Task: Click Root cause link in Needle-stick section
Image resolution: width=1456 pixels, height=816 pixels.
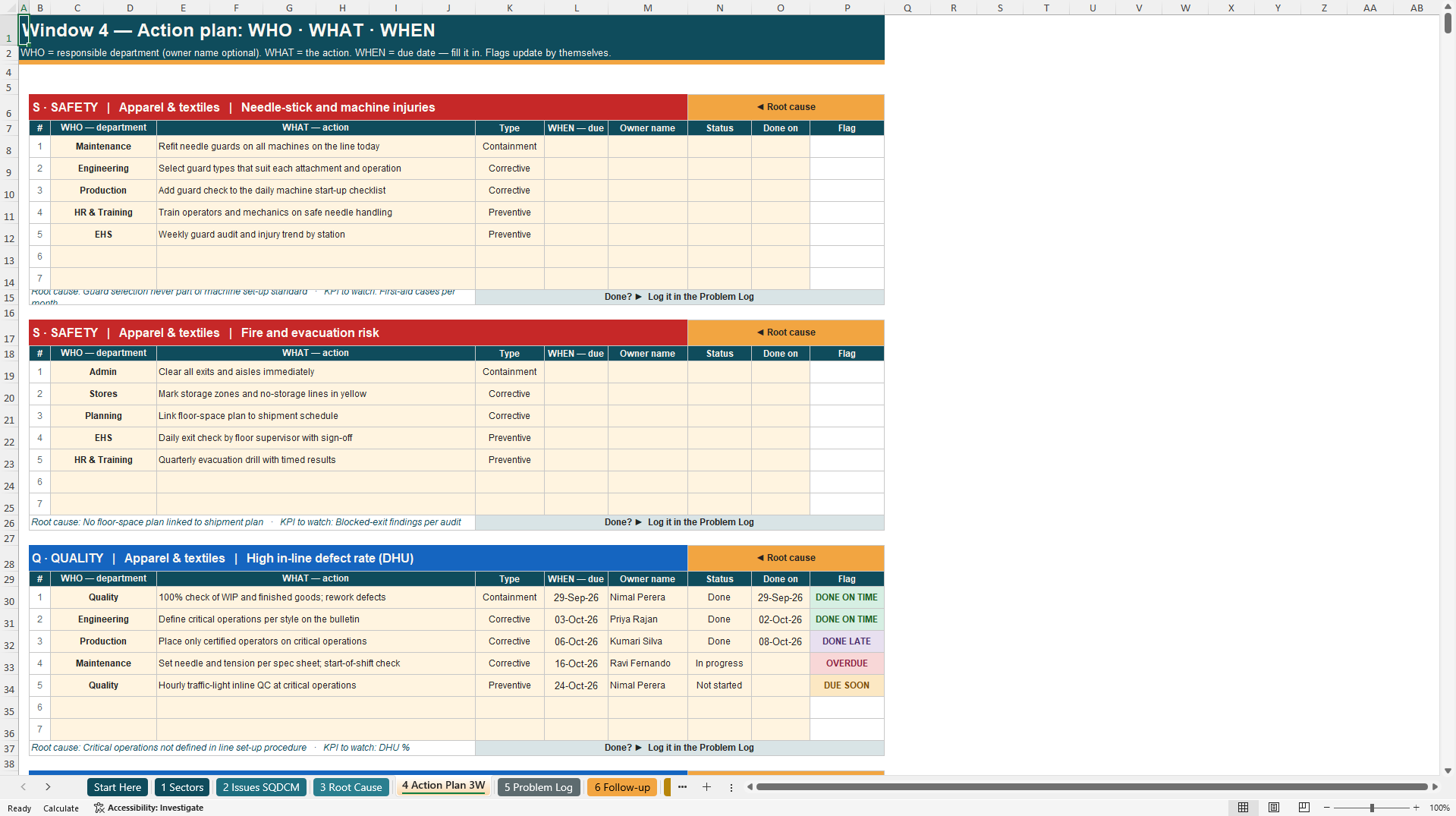Action: coord(786,107)
